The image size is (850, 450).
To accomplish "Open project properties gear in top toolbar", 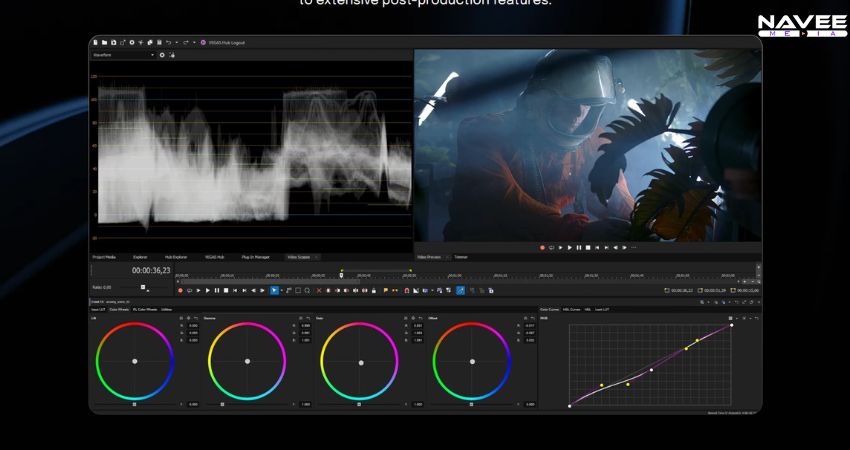I will [x=132, y=42].
